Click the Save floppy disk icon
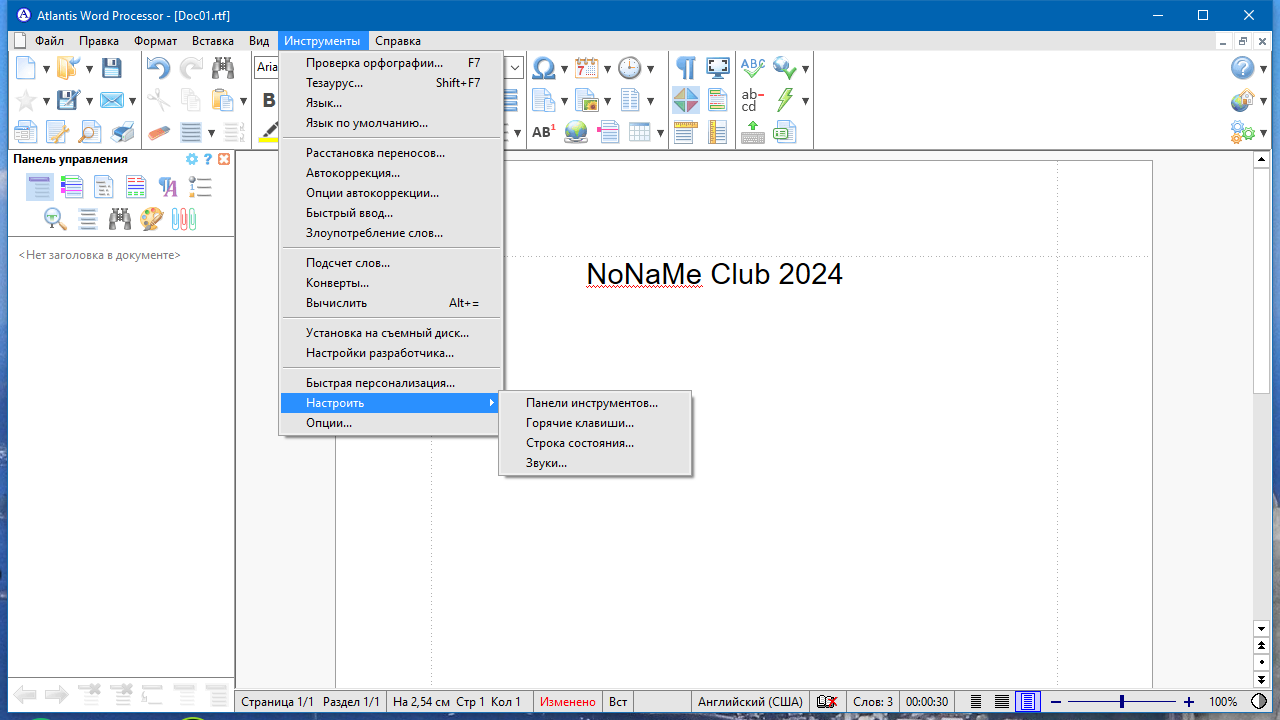The width and height of the screenshot is (1280, 720). pyautogui.click(x=112, y=68)
